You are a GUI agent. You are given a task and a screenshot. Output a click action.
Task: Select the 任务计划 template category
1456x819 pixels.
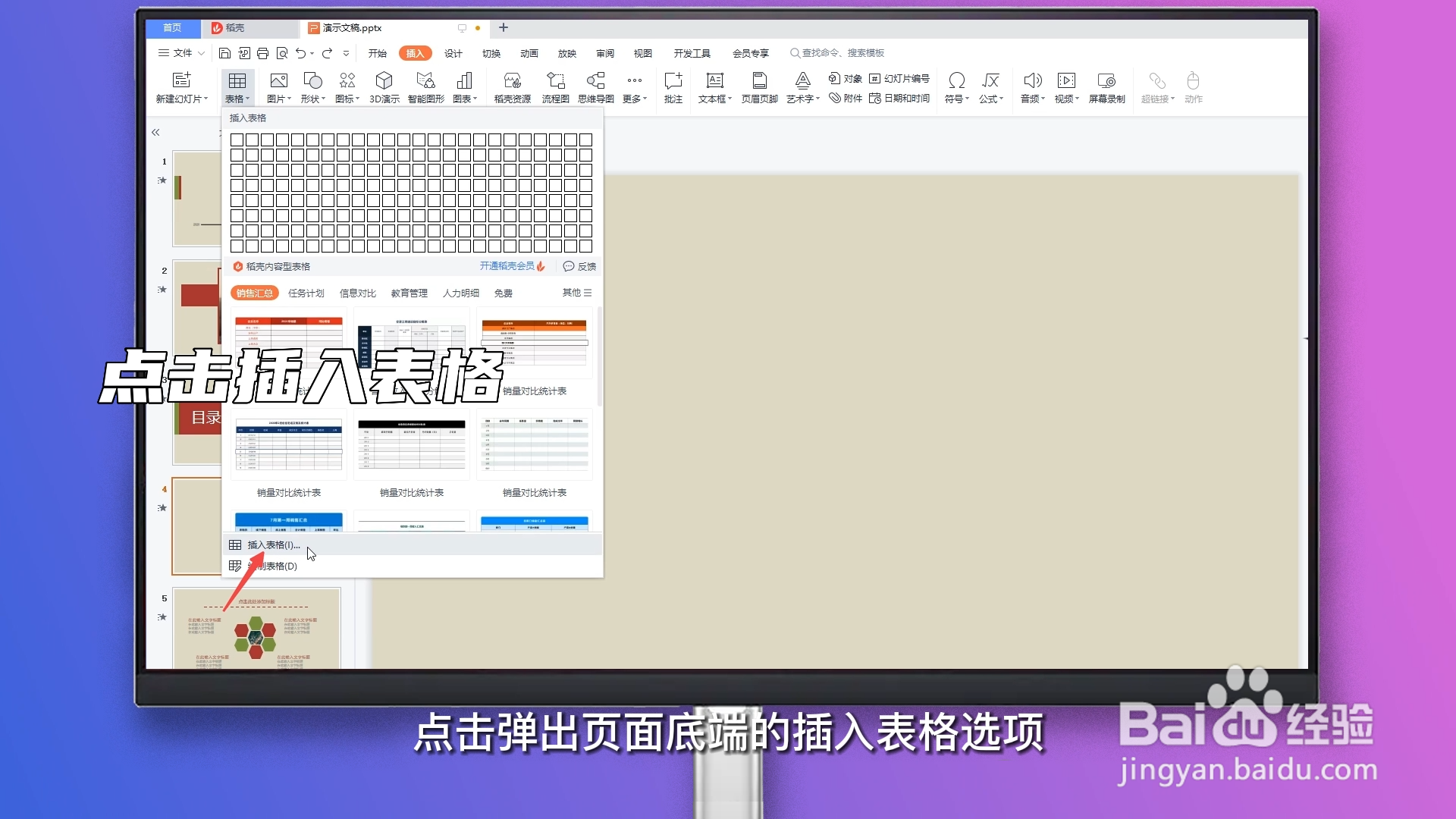306,293
